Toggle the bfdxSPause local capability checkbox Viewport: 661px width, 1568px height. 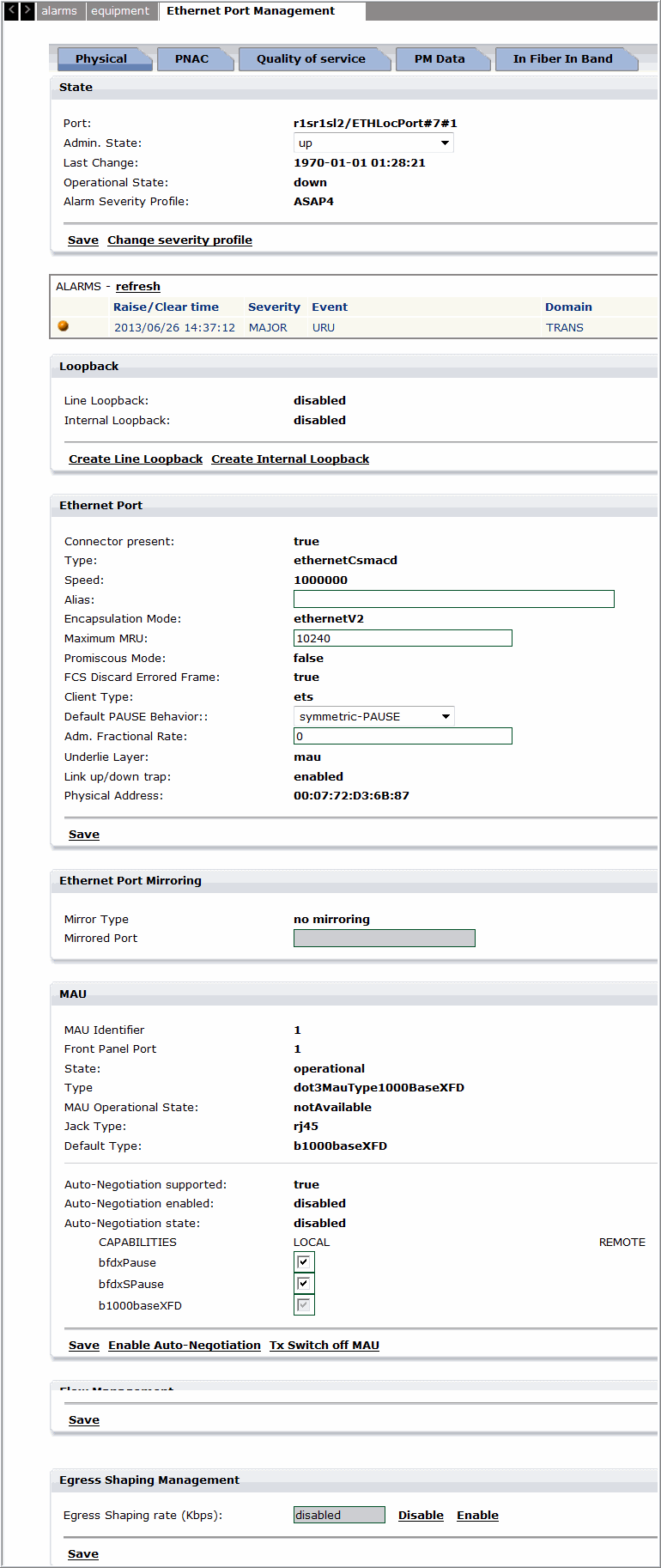304,1284
